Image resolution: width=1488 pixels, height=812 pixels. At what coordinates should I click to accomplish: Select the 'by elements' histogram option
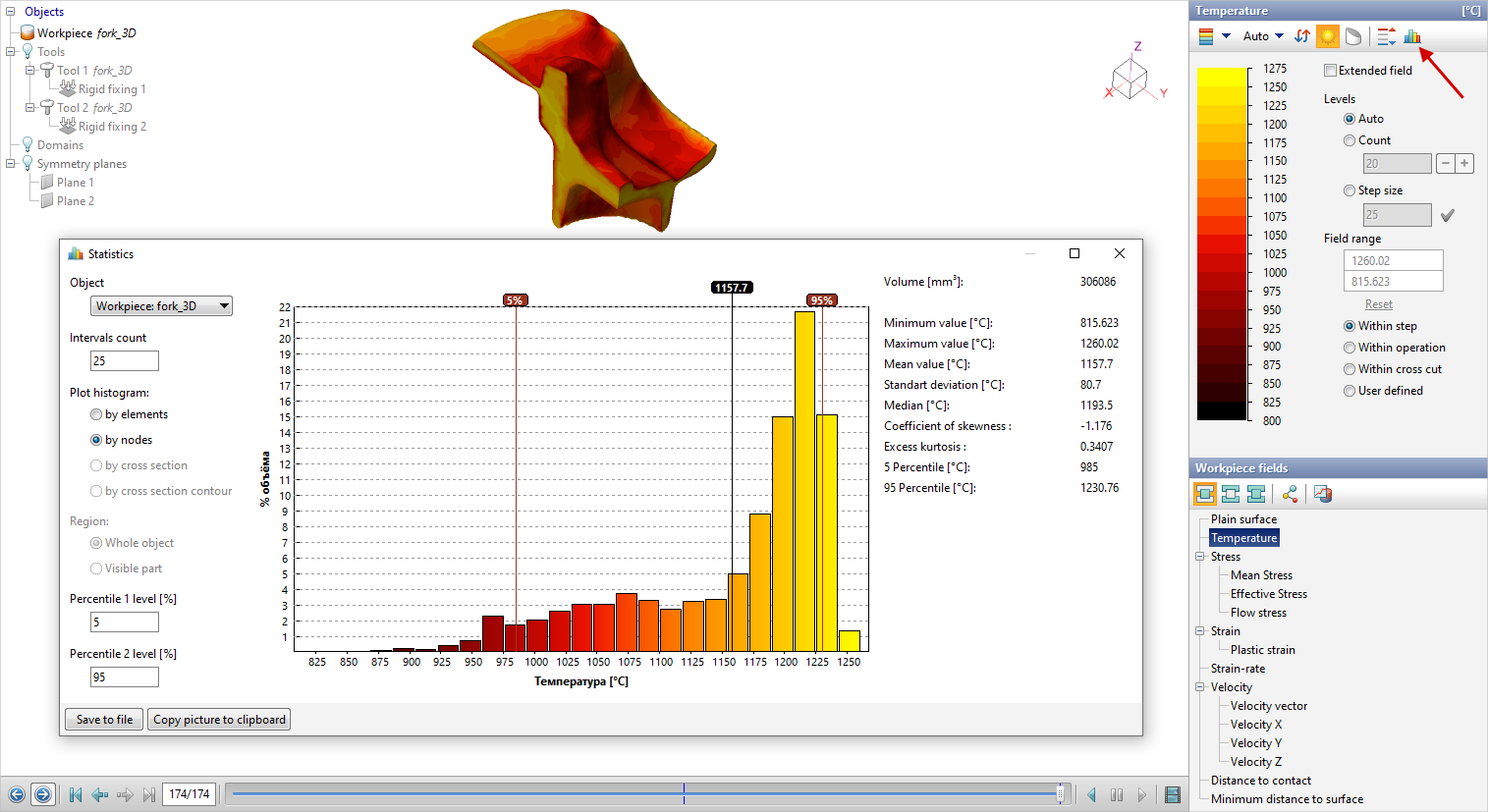click(96, 414)
